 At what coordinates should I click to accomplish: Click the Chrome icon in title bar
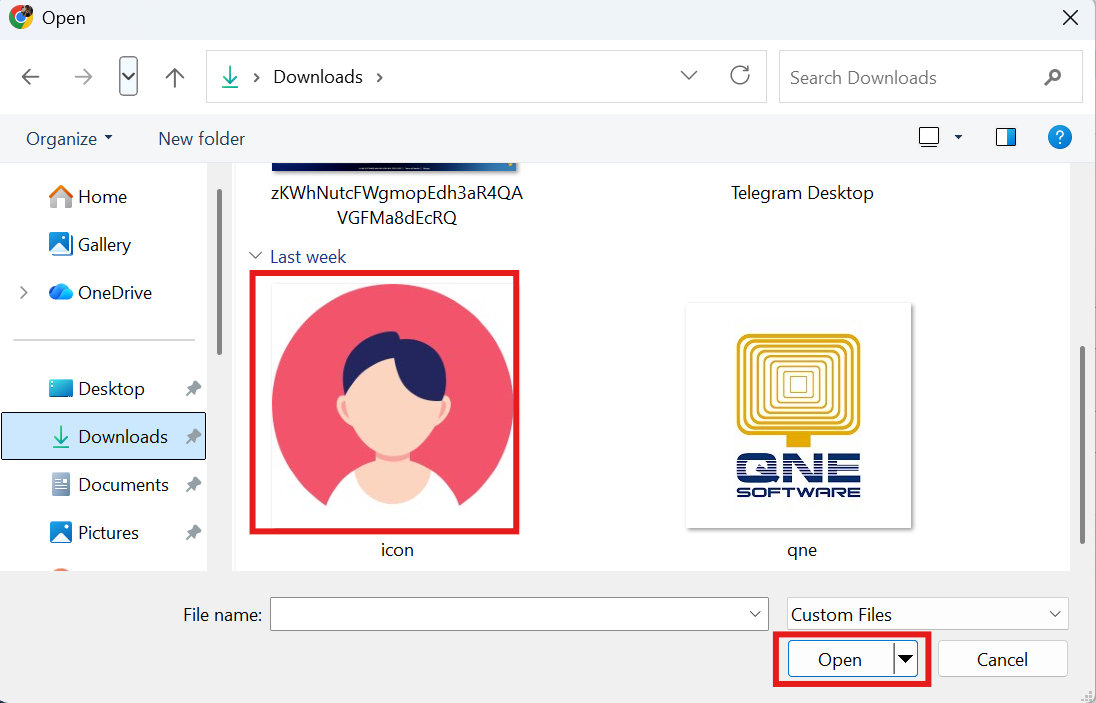[21, 17]
